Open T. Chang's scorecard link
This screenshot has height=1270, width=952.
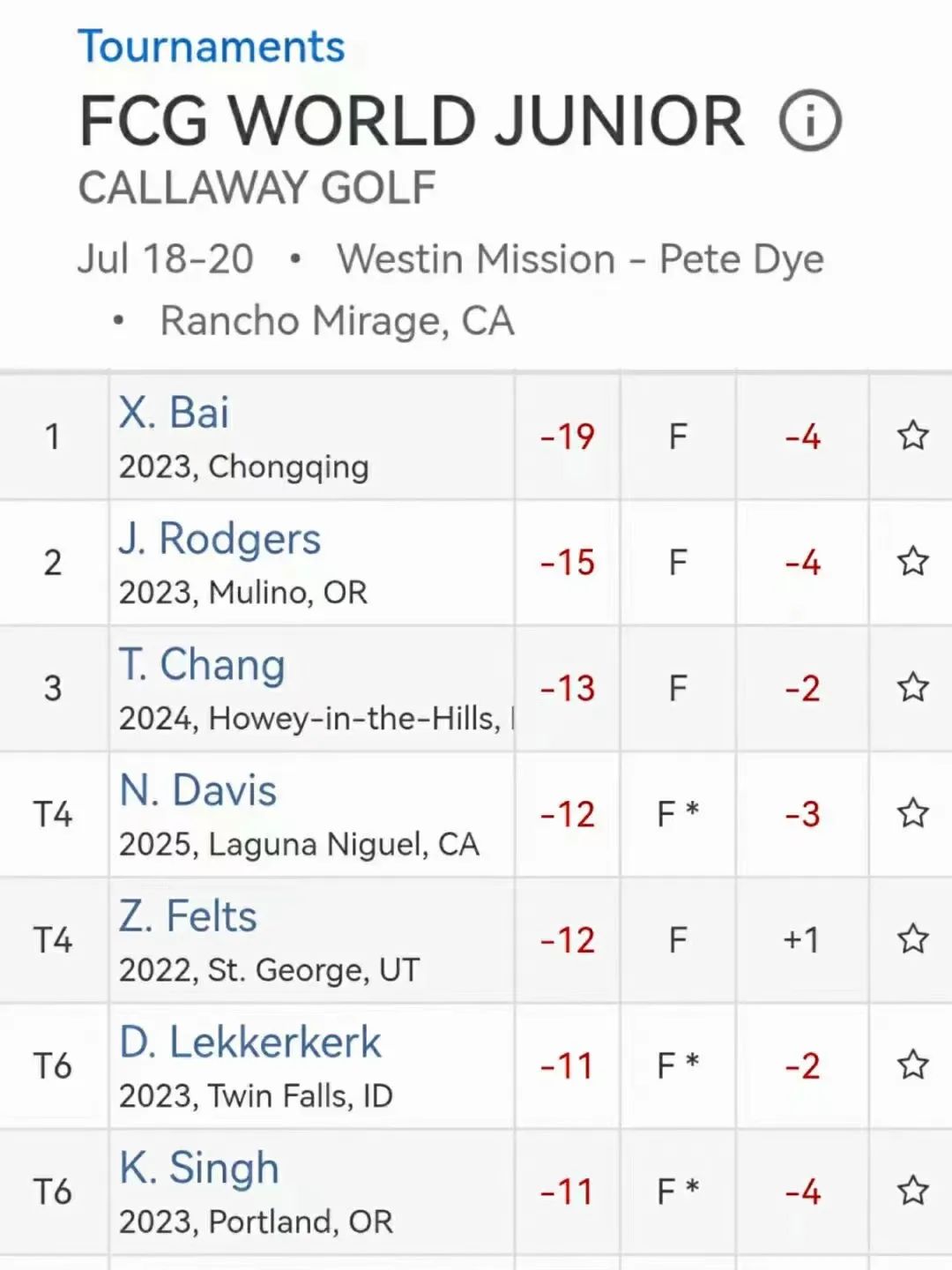pyautogui.click(x=203, y=665)
